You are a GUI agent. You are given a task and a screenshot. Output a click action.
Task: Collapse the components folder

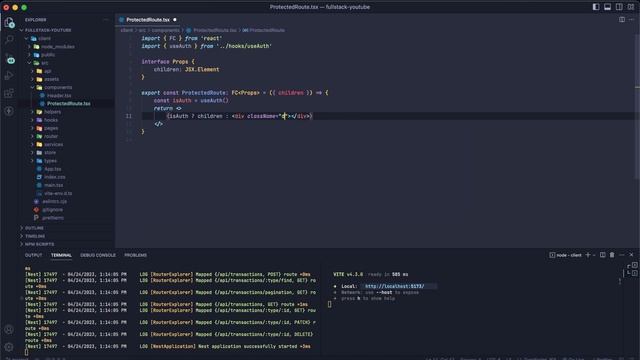(58, 87)
